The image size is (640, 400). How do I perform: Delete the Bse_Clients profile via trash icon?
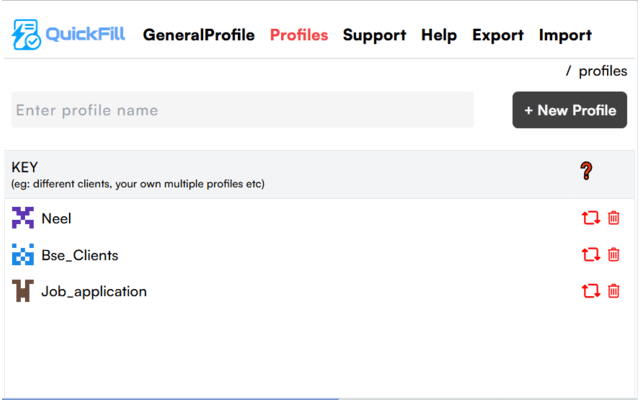click(x=613, y=255)
